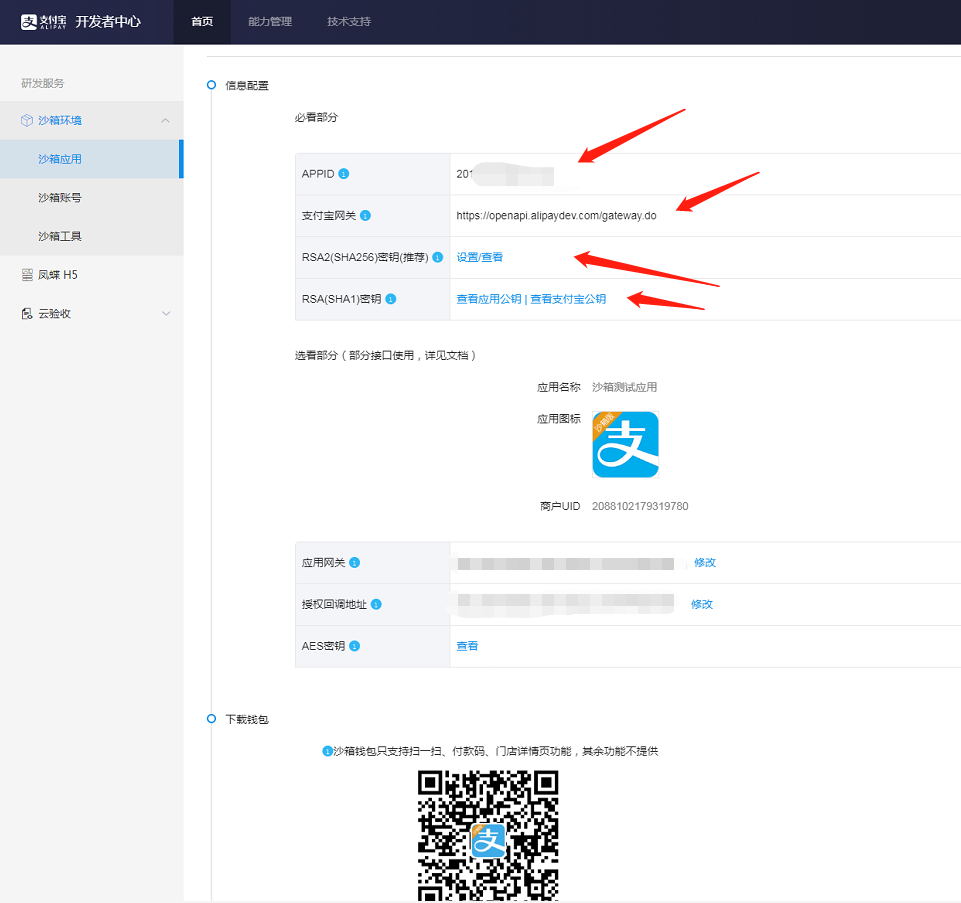Image resolution: width=961 pixels, height=903 pixels.
Task: Click the Alipay logo in header
Action: [43, 21]
